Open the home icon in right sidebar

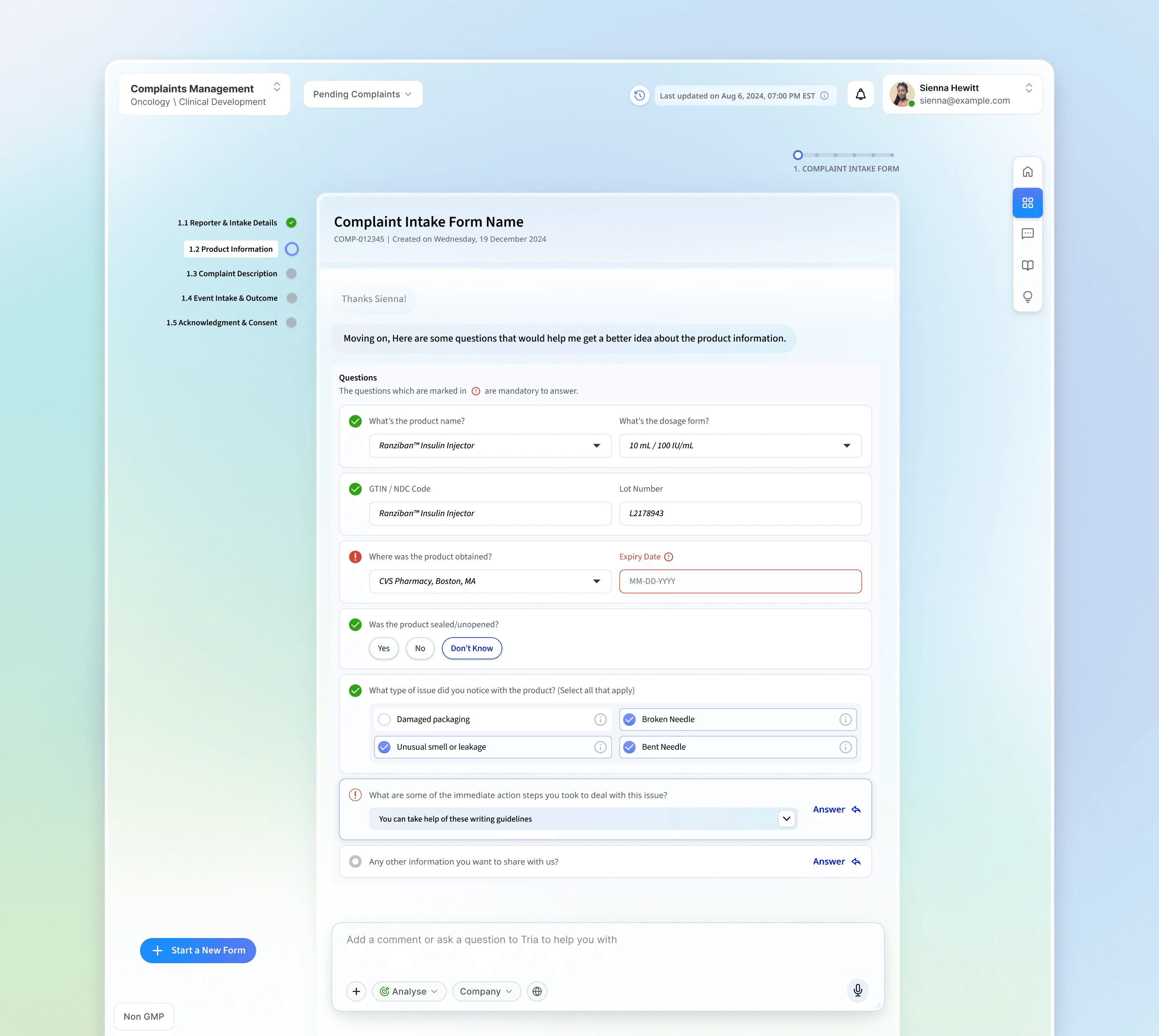1027,172
